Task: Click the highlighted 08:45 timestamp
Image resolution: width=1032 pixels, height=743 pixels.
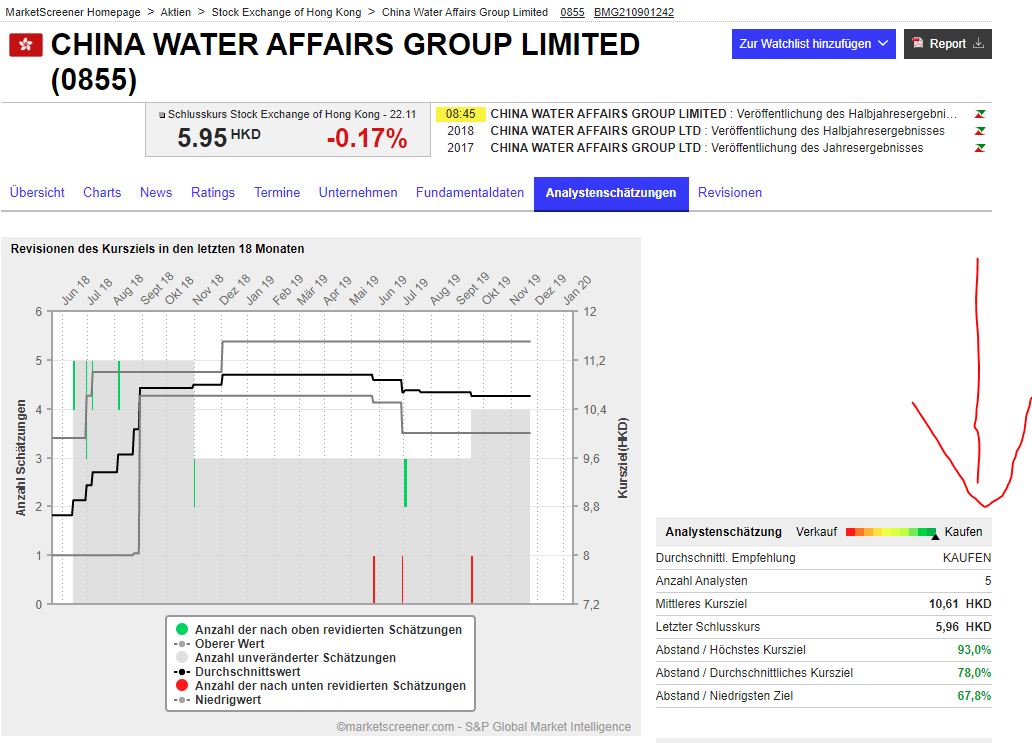Action: point(460,114)
